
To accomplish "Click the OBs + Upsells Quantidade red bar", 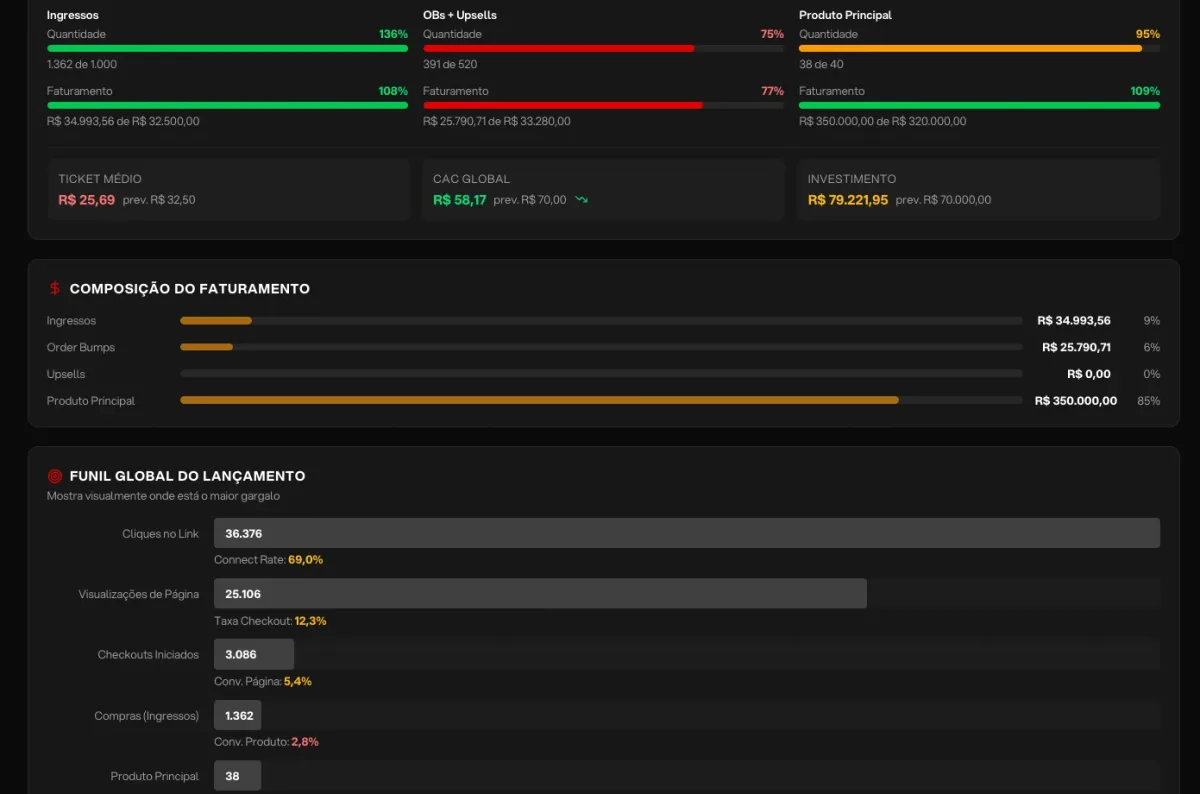I will (604, 48).
